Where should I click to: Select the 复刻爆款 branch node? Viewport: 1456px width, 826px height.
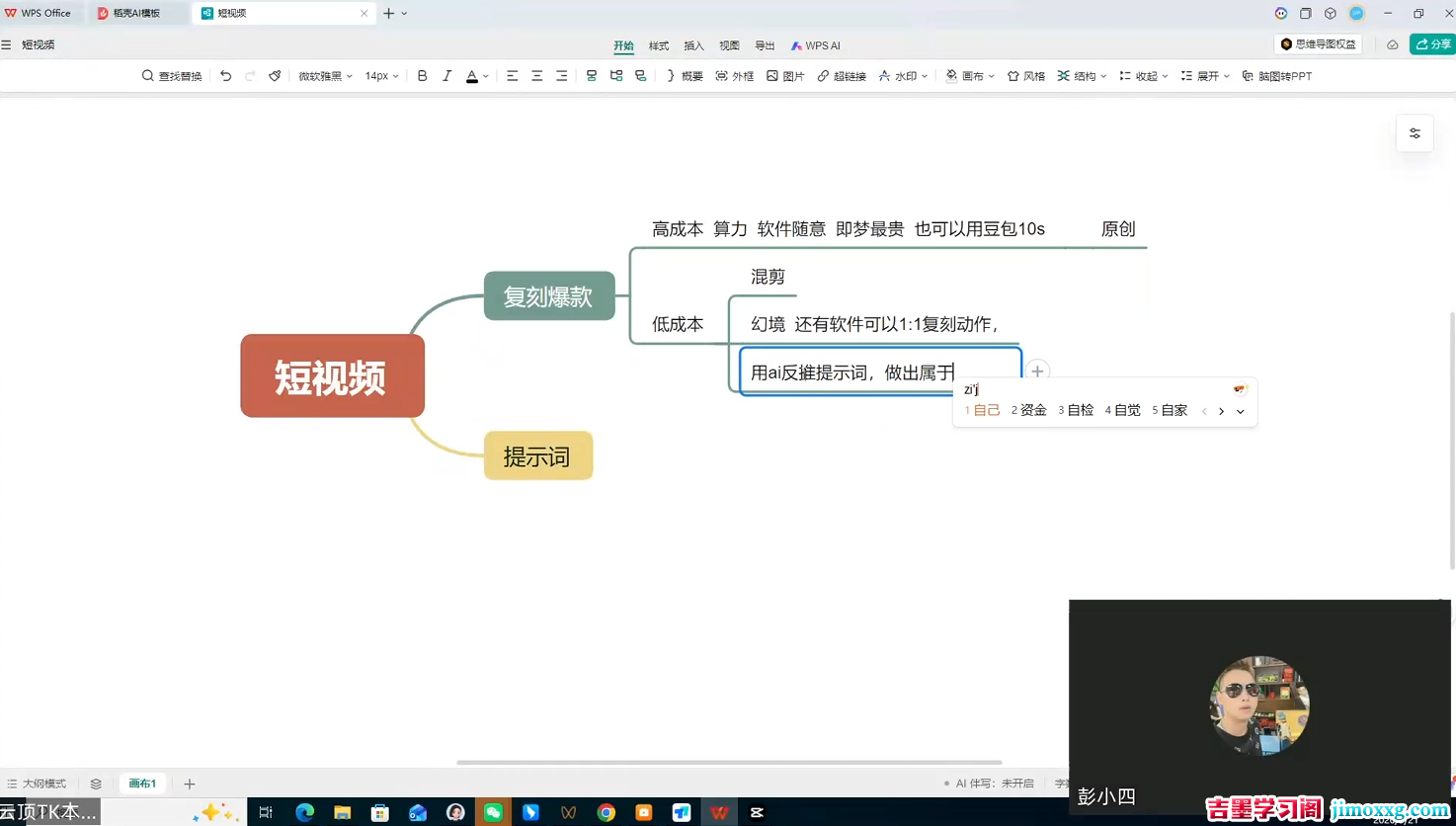click(x=549, y=295)
